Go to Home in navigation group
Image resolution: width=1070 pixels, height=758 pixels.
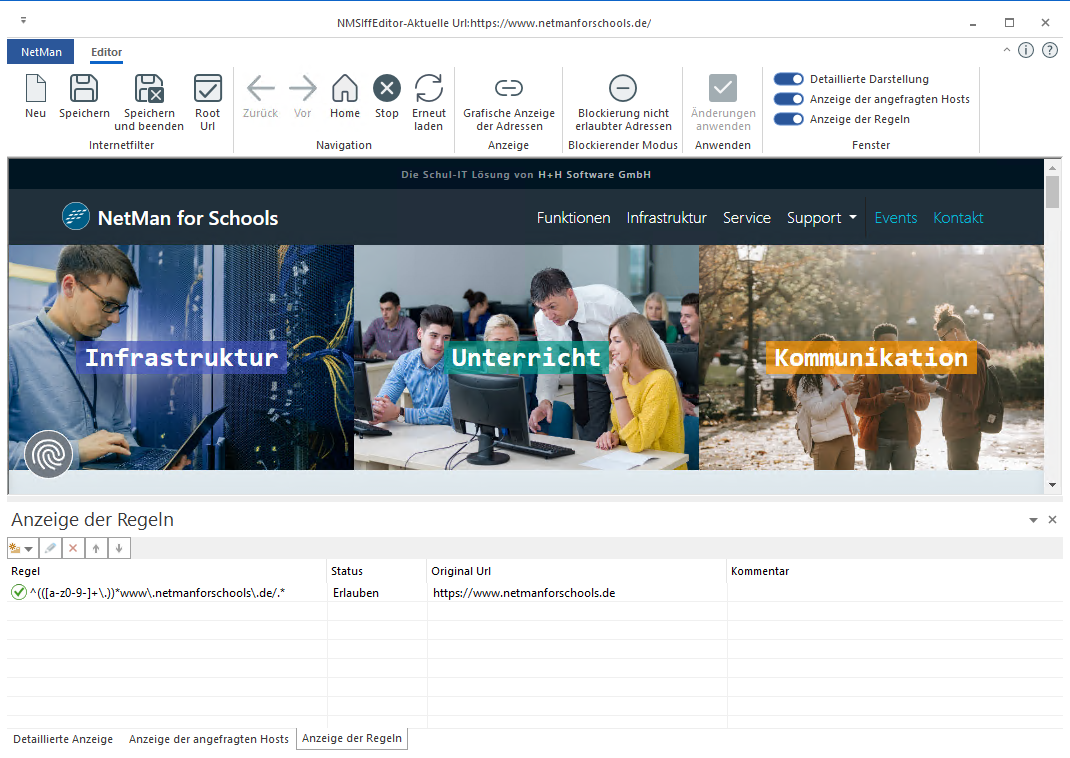click(x=345, y=89)
